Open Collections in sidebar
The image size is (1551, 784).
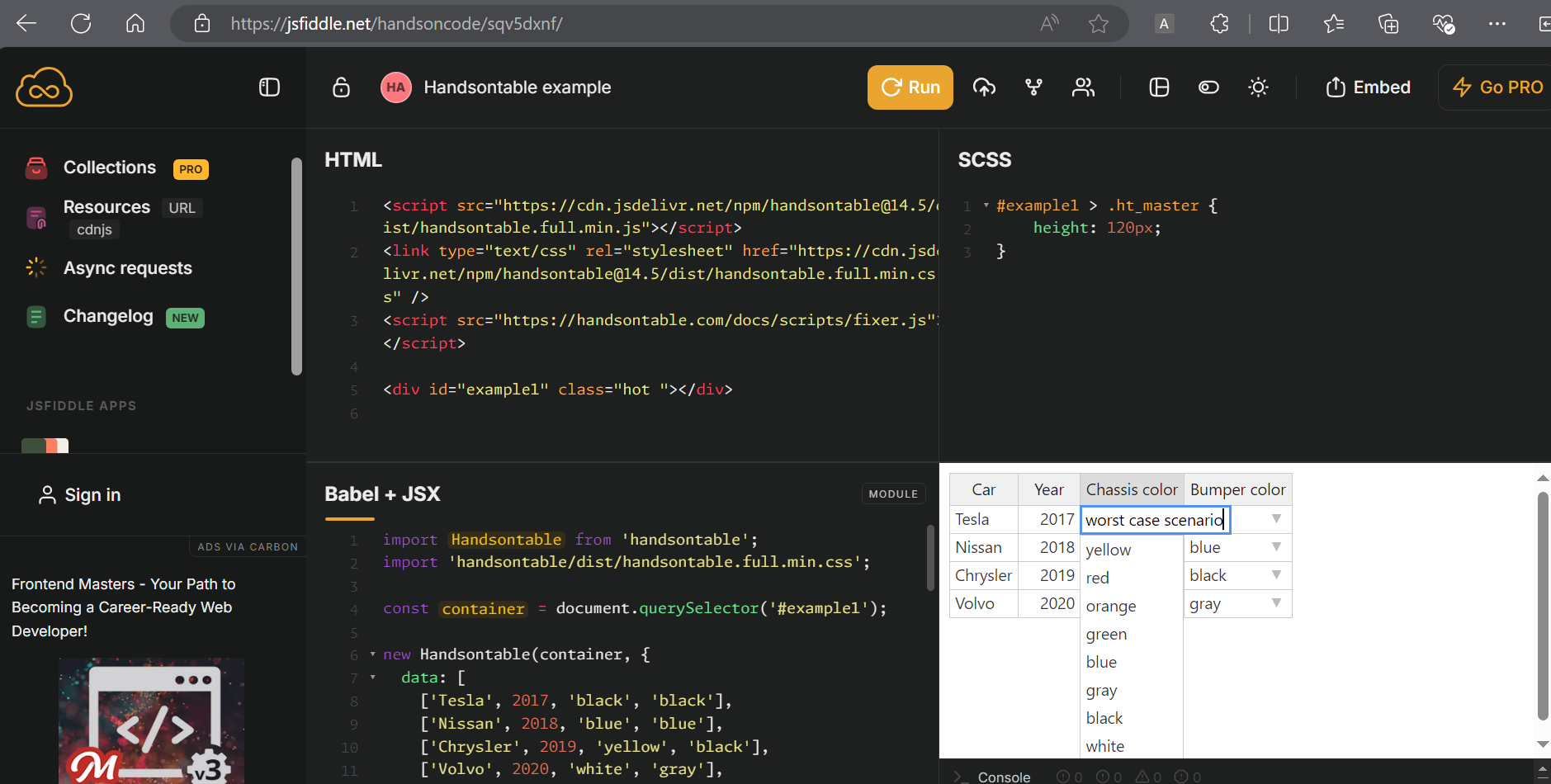[110, 168]
